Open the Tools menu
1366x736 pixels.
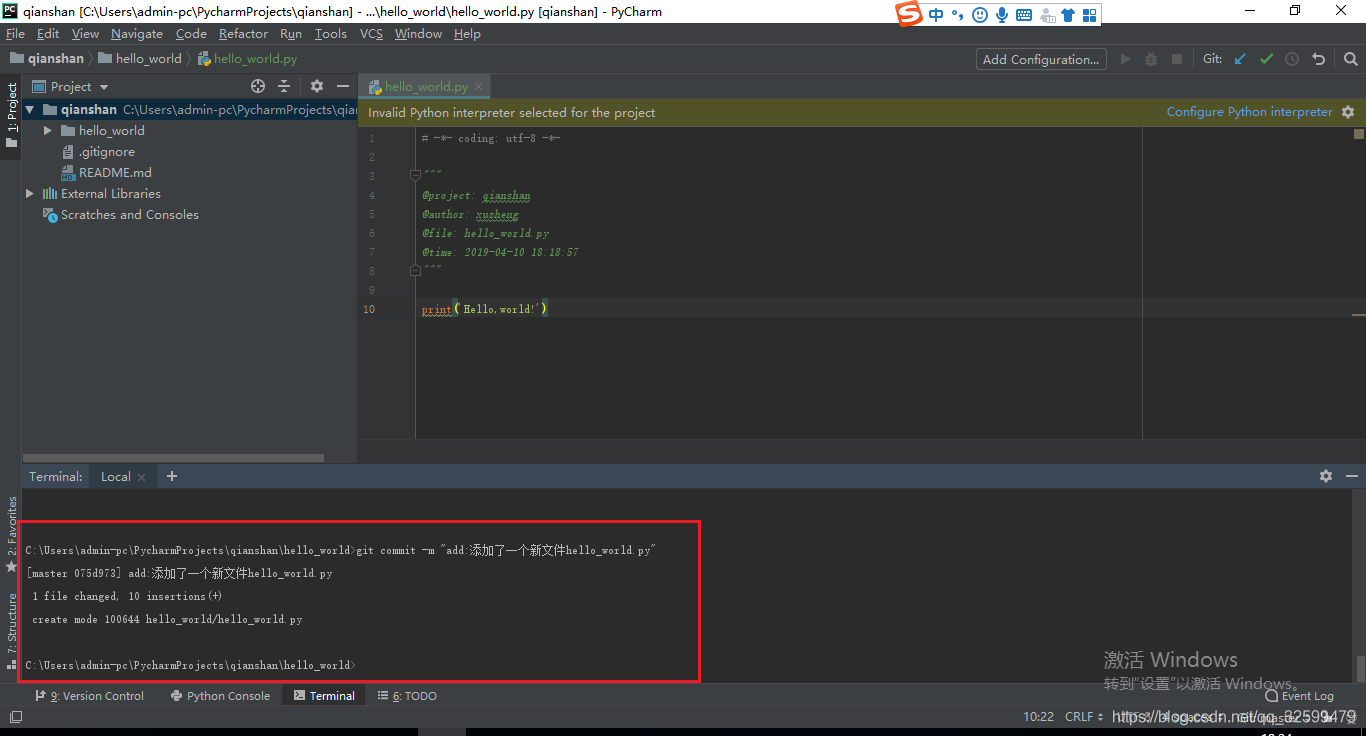tap(330, 33)
